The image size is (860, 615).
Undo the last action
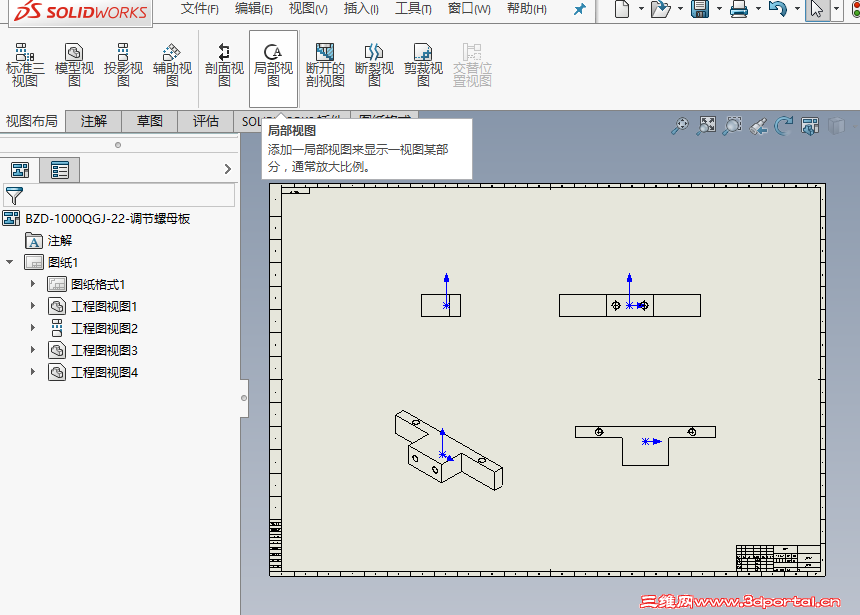click(778, 9)
